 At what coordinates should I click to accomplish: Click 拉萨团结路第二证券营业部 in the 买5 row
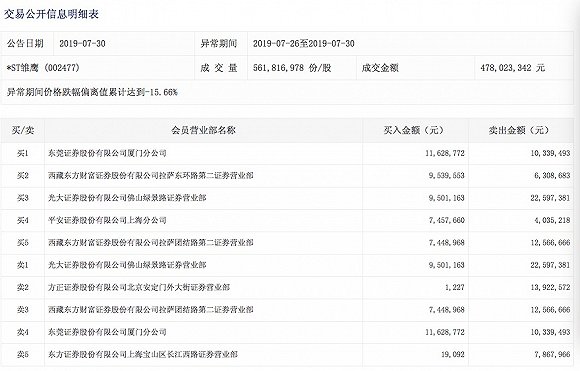click(151, 243)
